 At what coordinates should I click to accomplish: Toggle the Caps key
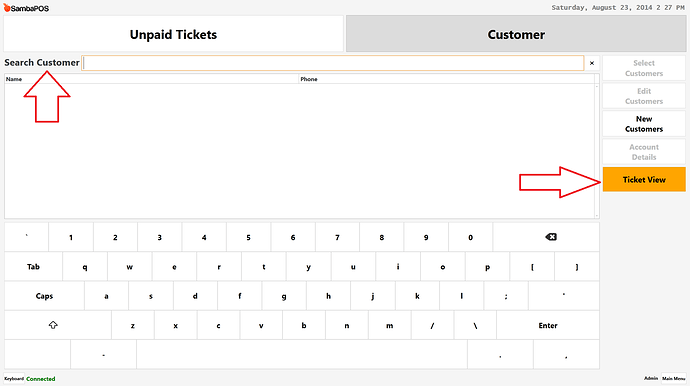click(x=44, y=296)
